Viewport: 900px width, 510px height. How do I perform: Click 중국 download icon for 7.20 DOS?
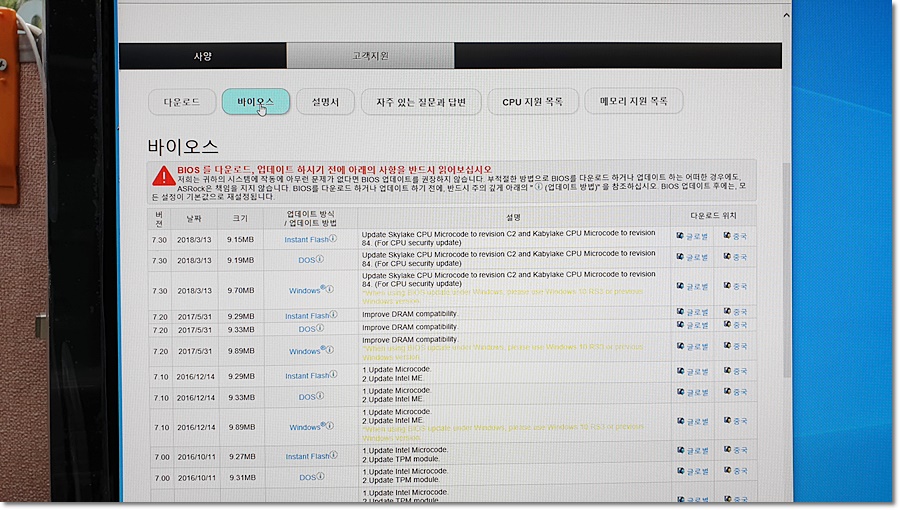(x=727, y=325)
